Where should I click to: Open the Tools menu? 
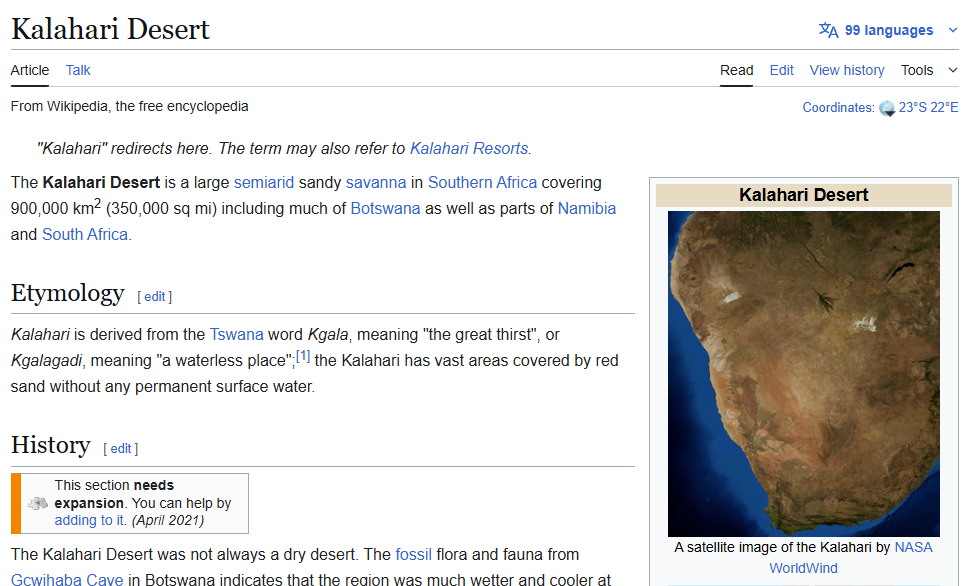(x=917, y=70)
